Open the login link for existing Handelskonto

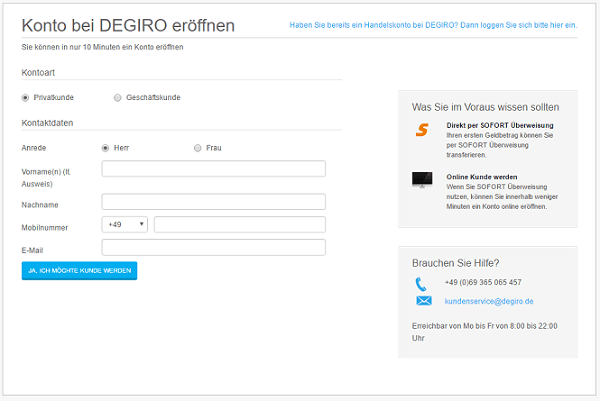433,25
